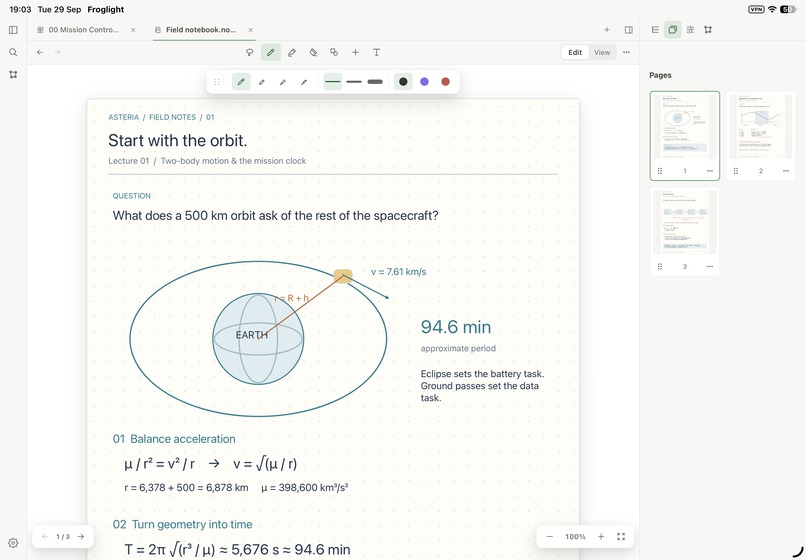
Task: Grab the floating pen palette drag handle
Action: click(217, 82)
